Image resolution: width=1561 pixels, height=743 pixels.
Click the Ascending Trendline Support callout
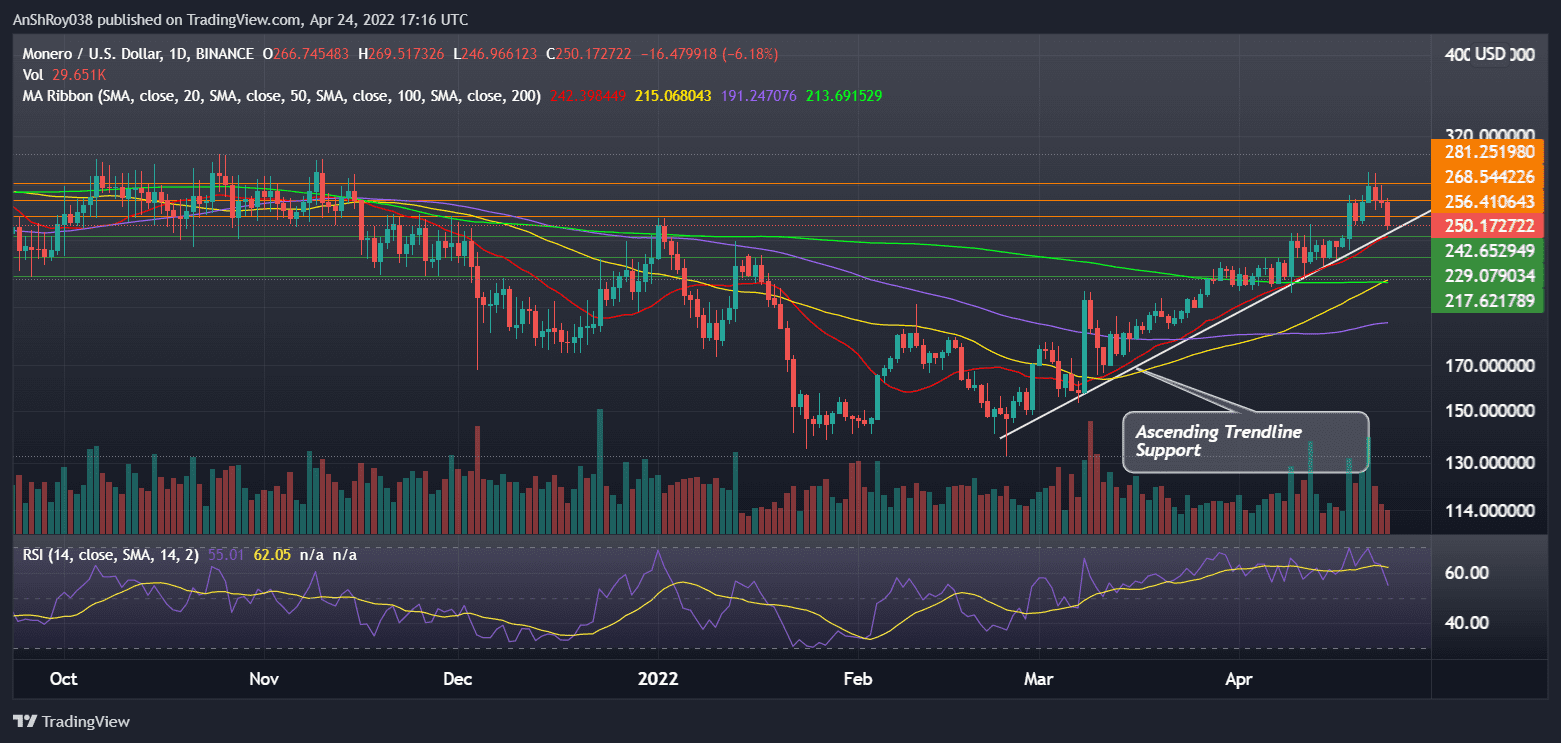(1245, 442)
